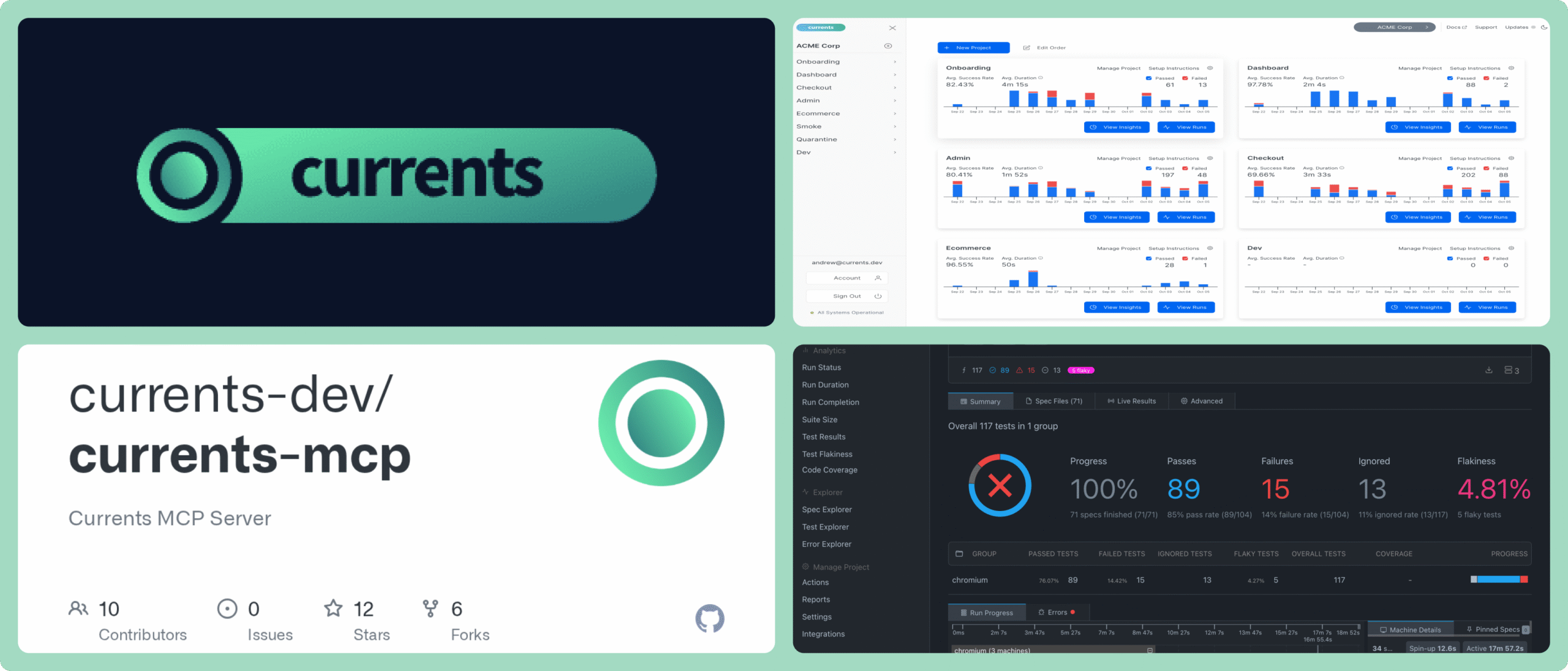The image size is (1568, 671).
Task: Click the 5 flaky badge
Action: (1080, 370)
